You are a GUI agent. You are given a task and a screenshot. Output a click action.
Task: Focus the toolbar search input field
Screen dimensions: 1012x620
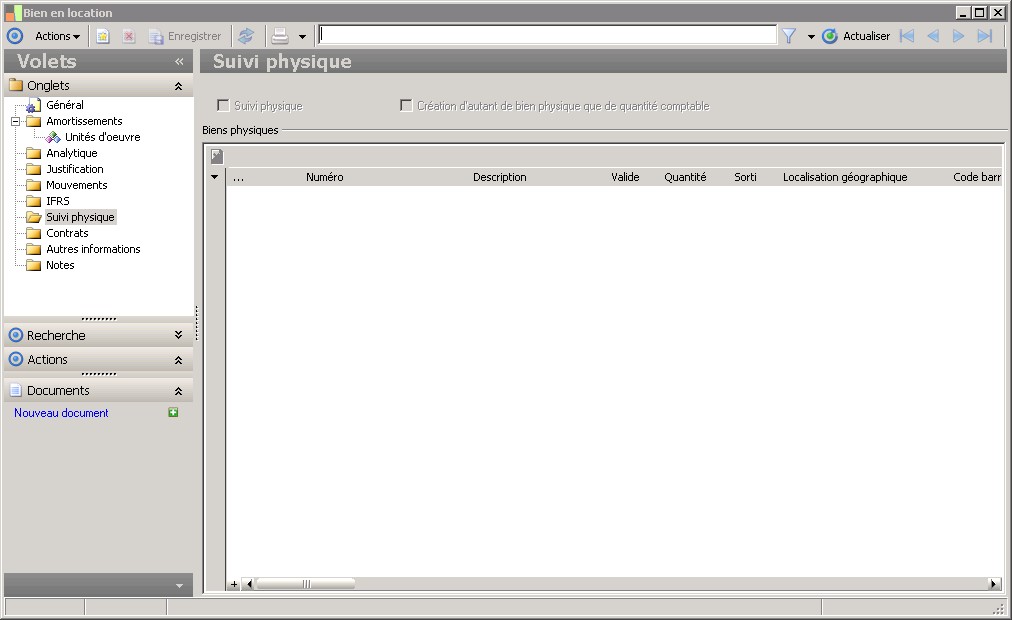[547, 35]
